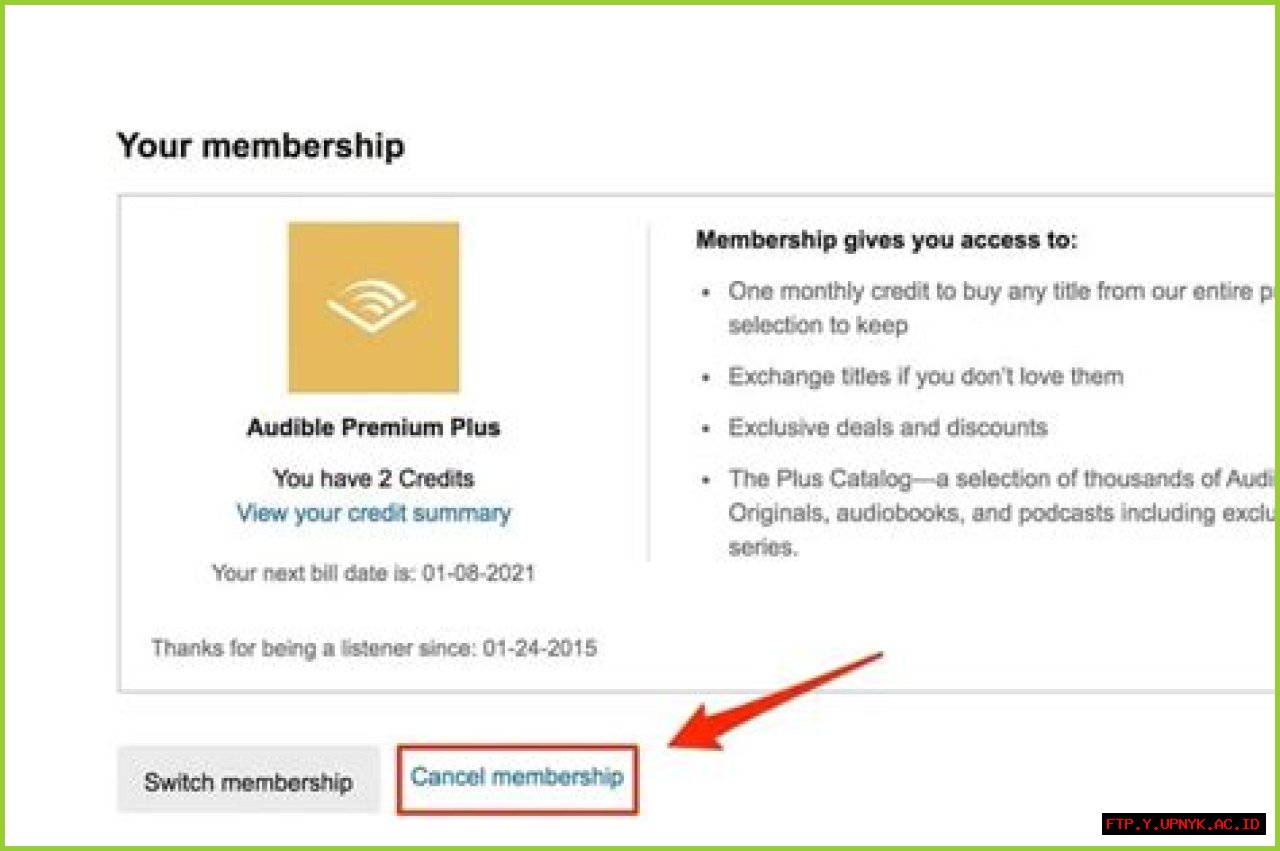Click the 'Your membership' heading

261,146
